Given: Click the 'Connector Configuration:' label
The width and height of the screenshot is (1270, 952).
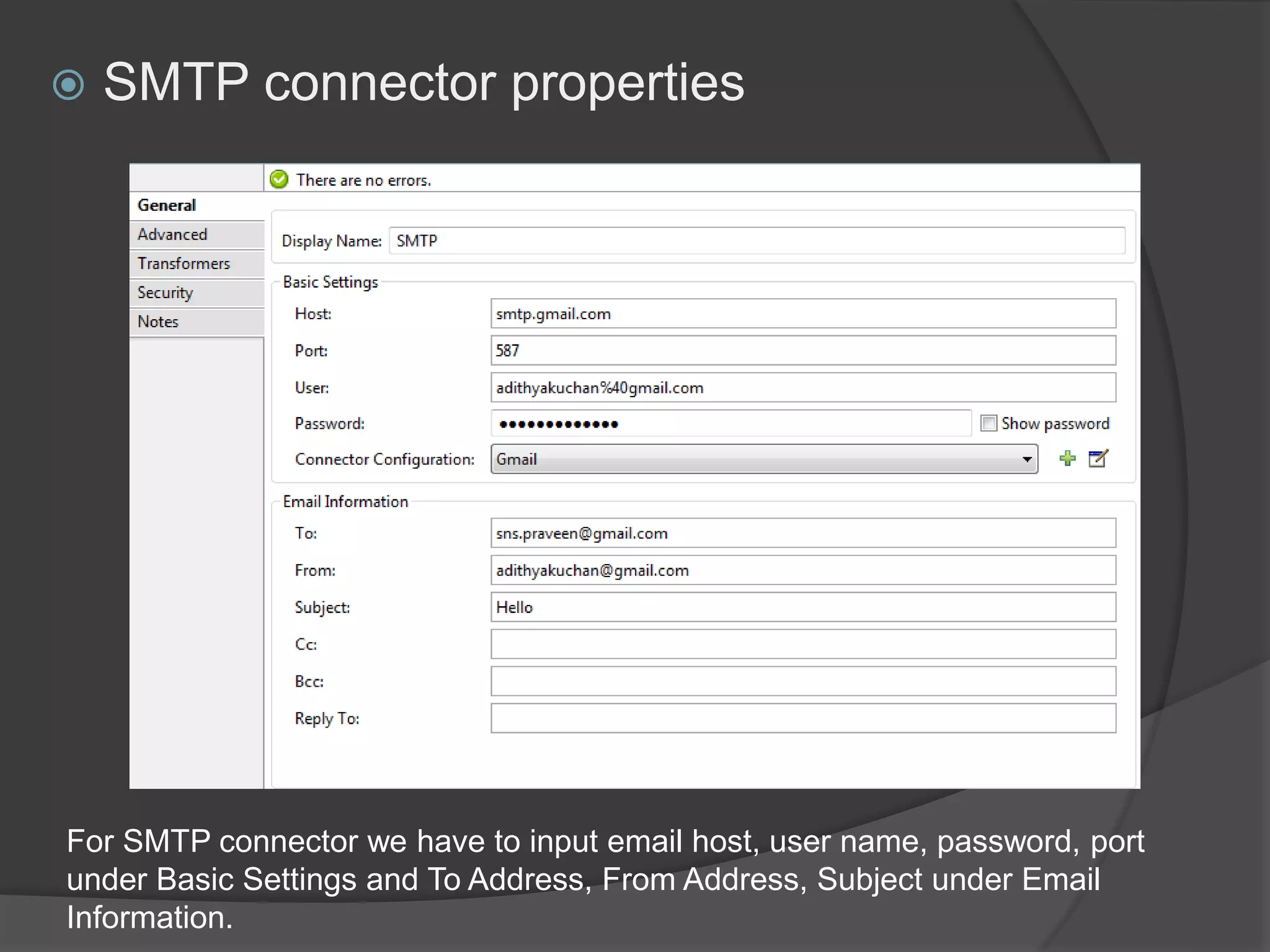Looking at the screenshot, I should point(384,459).
